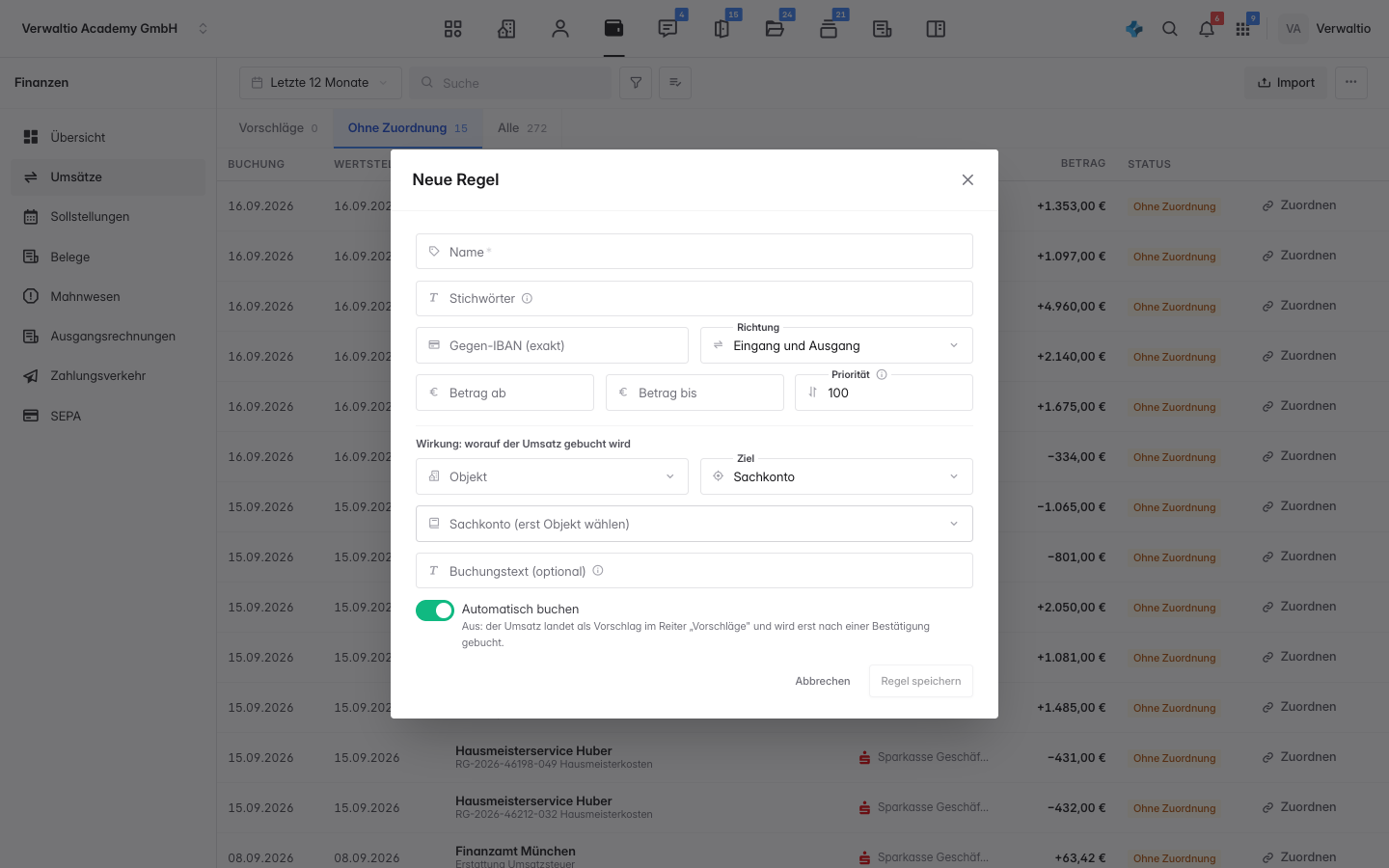1389x868 pixels.
Task: Open the Ziel Sachkonto dropdown
Action: (836, 476)
